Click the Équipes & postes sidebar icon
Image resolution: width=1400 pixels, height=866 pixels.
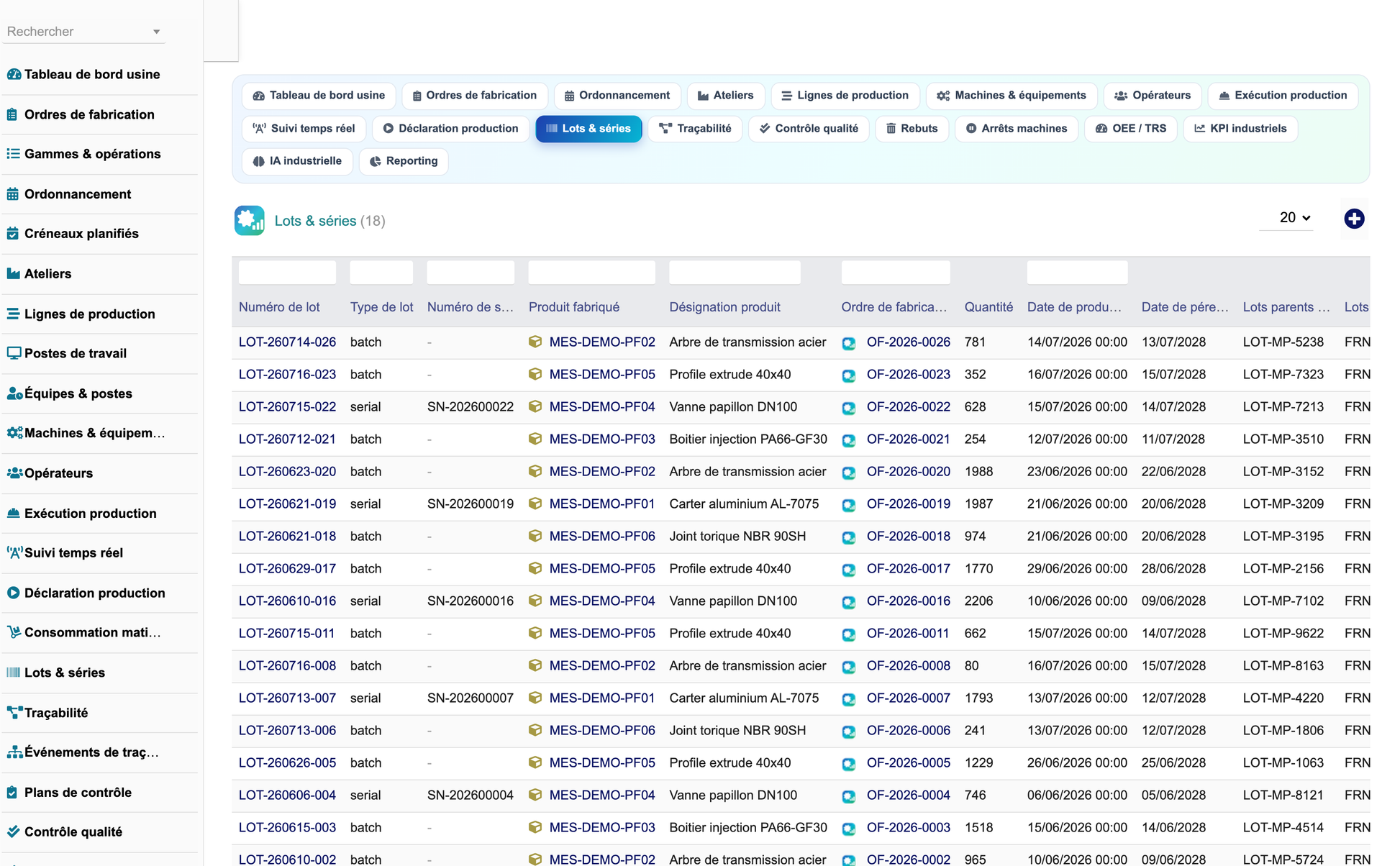pos(14,393)
